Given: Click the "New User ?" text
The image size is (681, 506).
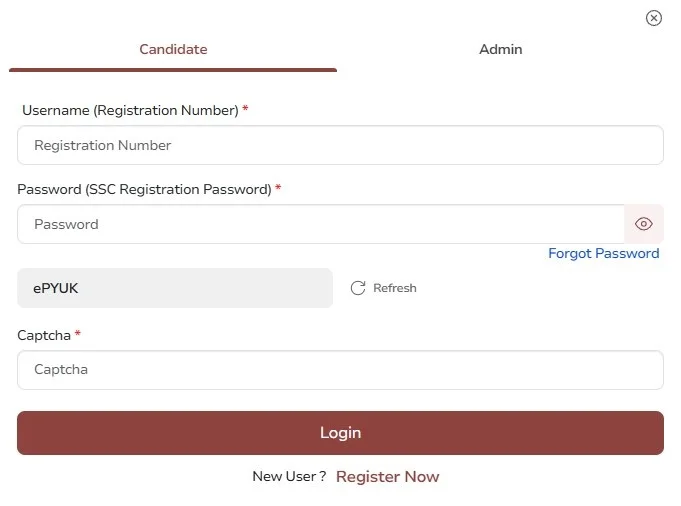Looking at the screenshot, I should click(x=289, y=477).
